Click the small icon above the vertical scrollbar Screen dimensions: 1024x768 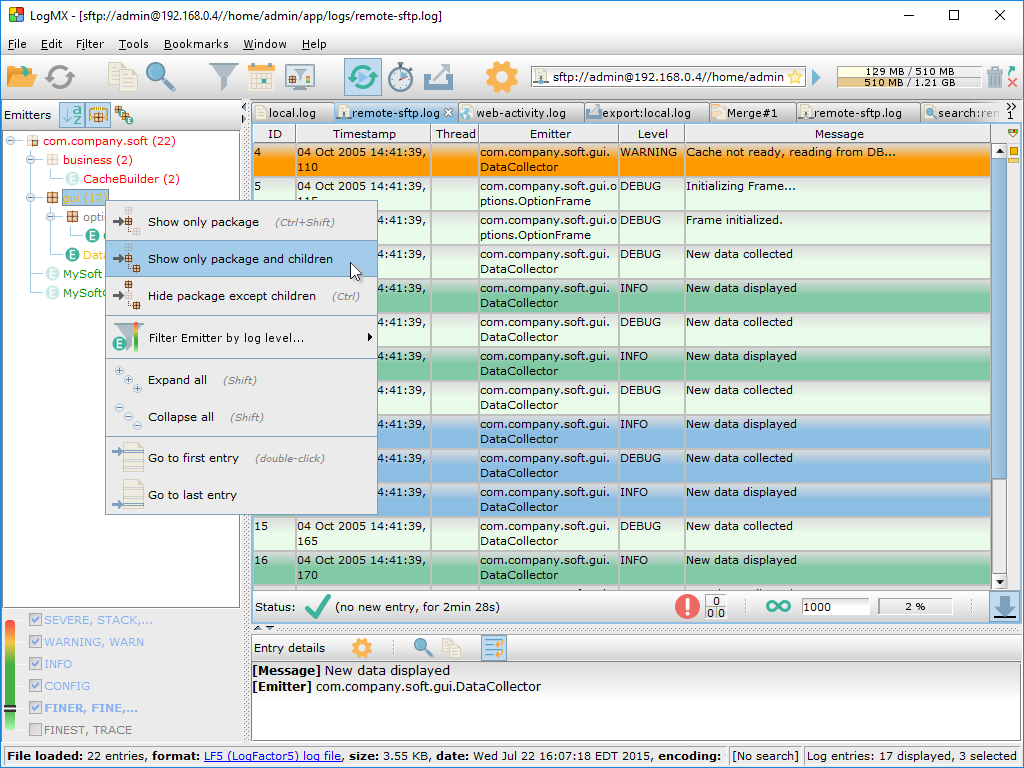click(1012, 133)
